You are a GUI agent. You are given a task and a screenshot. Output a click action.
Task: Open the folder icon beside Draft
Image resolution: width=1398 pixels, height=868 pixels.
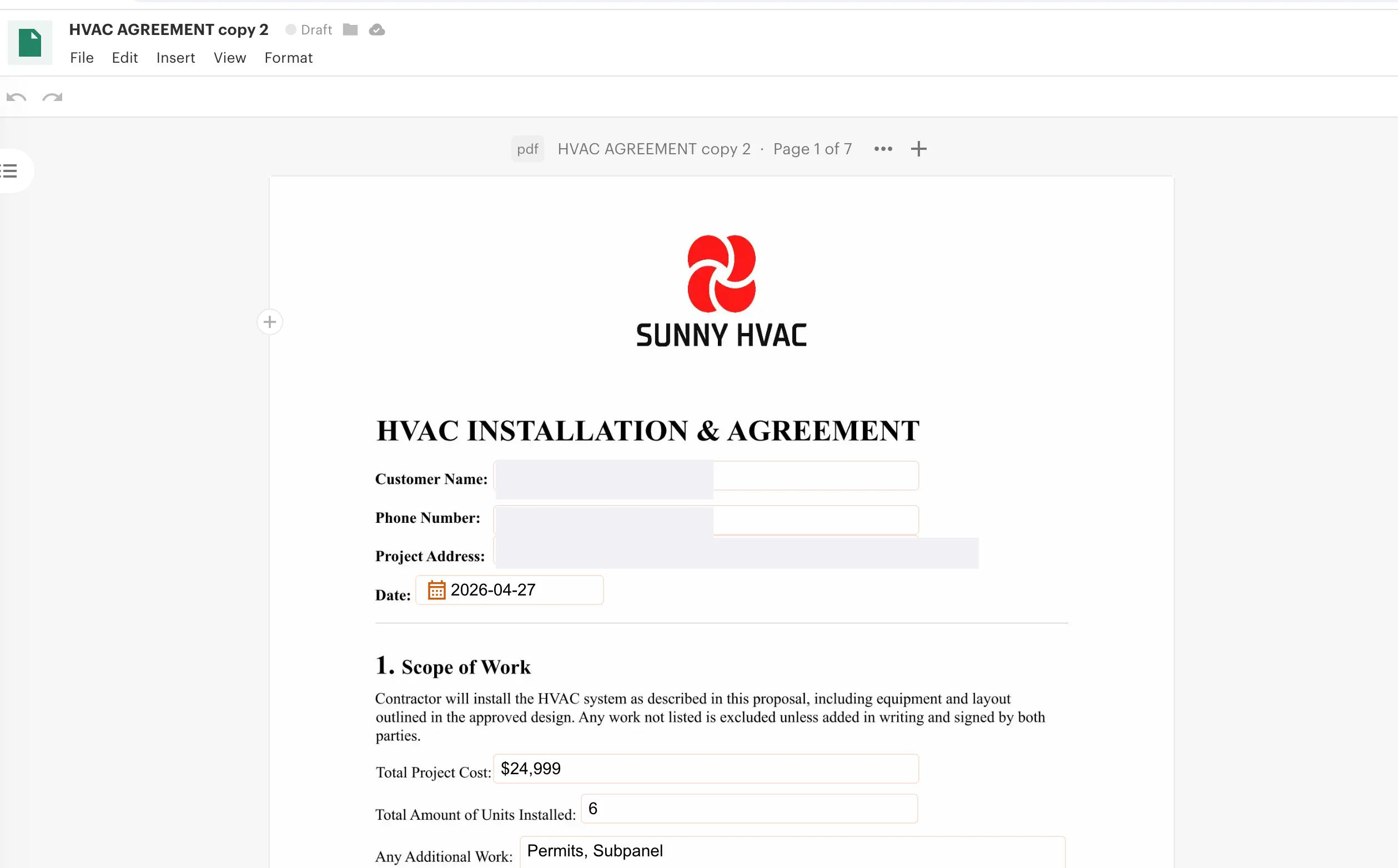point(350,30)
